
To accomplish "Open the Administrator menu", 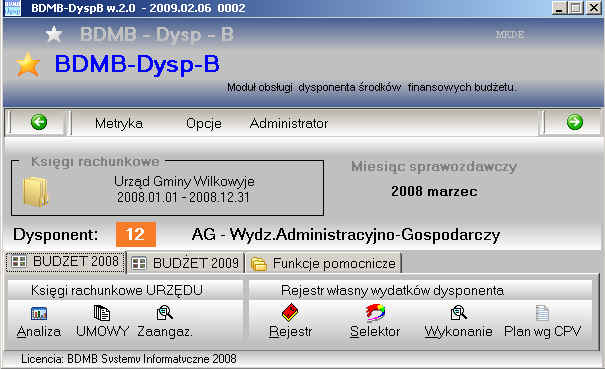I will point(289,124).
